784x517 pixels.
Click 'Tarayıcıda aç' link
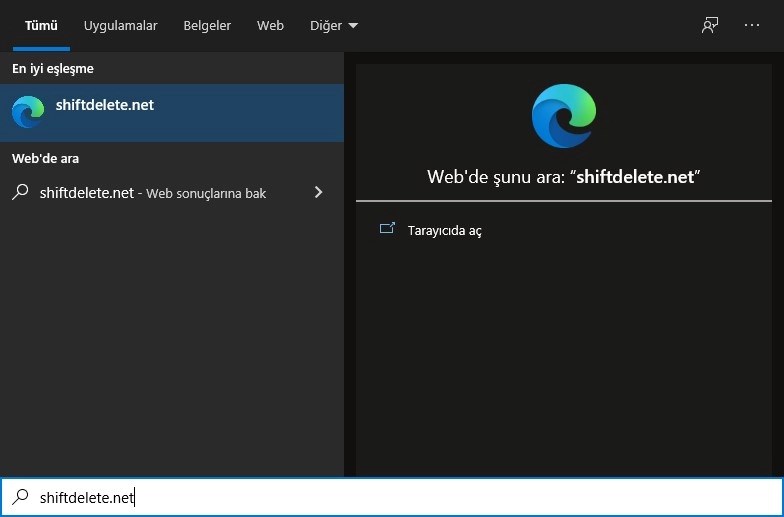click(444, 230)
